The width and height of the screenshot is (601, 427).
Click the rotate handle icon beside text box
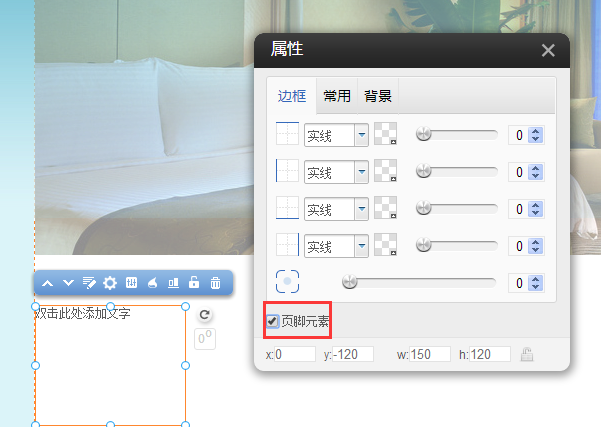pos(204,315)
